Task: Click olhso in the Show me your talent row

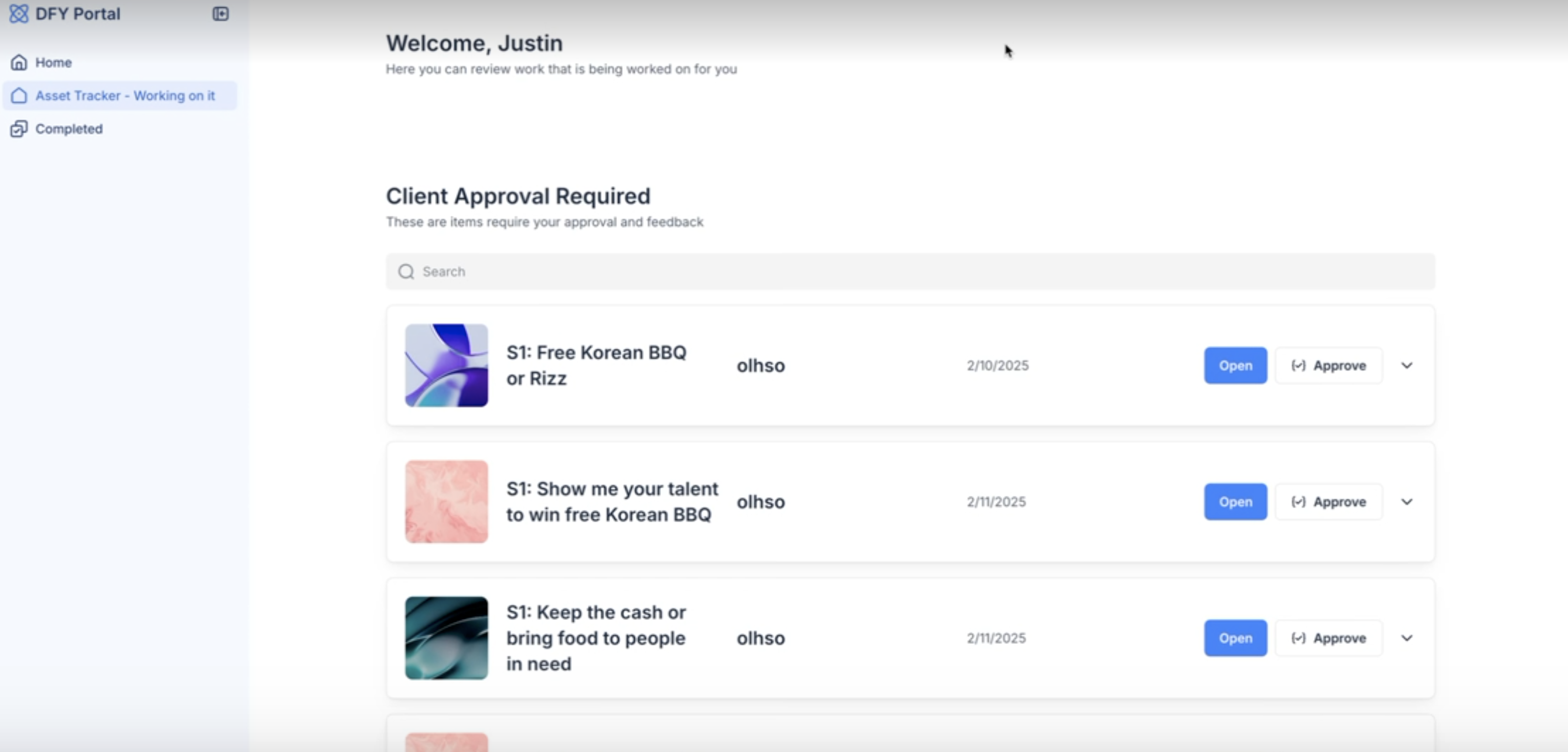Action: coord(761,501)
